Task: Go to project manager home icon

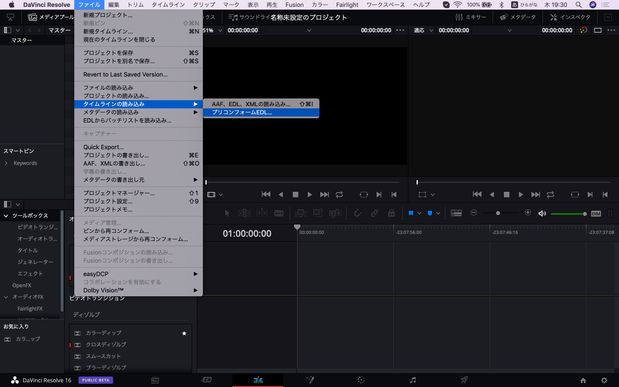Action: 583,380
